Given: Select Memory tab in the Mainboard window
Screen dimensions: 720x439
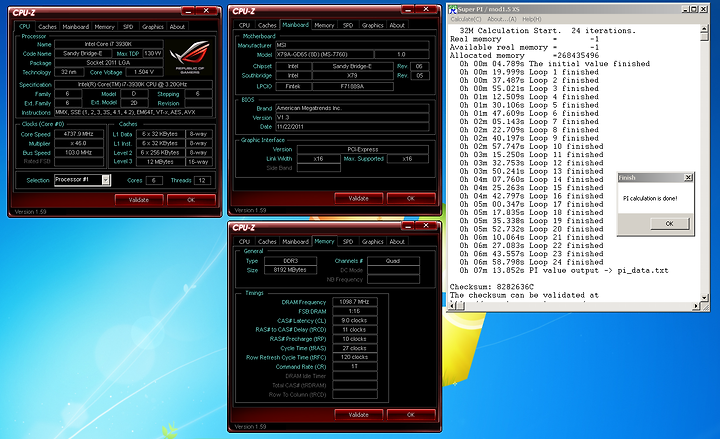Looking at the screenshot, I should click(x=324, y=25).
